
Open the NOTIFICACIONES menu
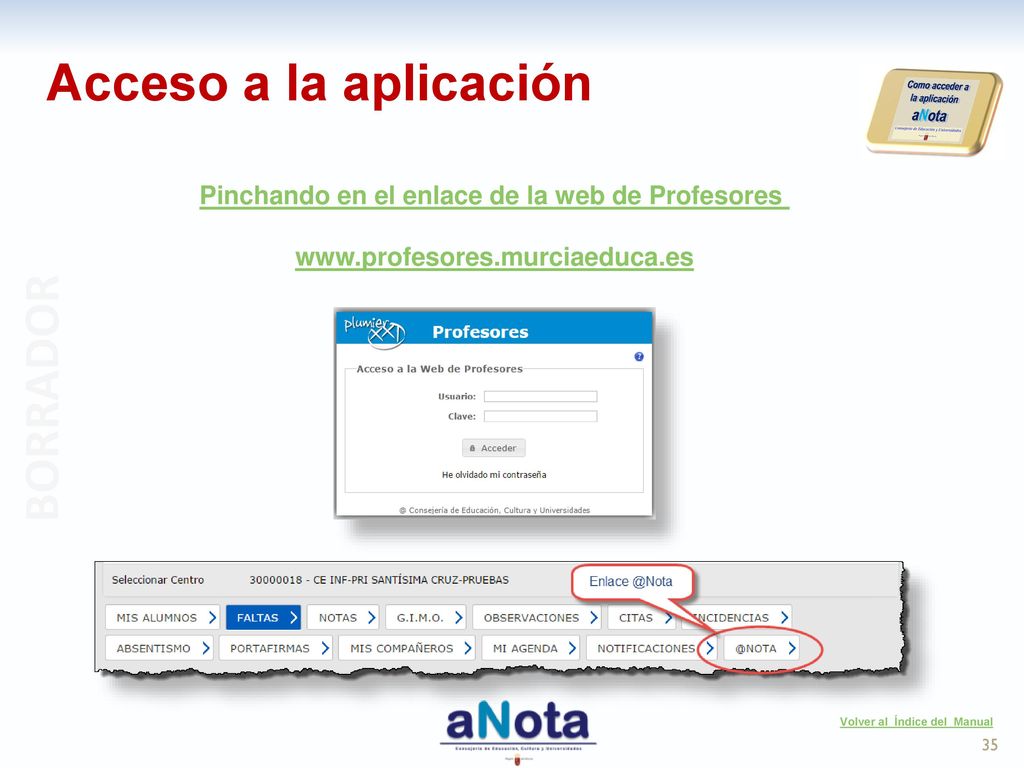click(x=651, y=648)
